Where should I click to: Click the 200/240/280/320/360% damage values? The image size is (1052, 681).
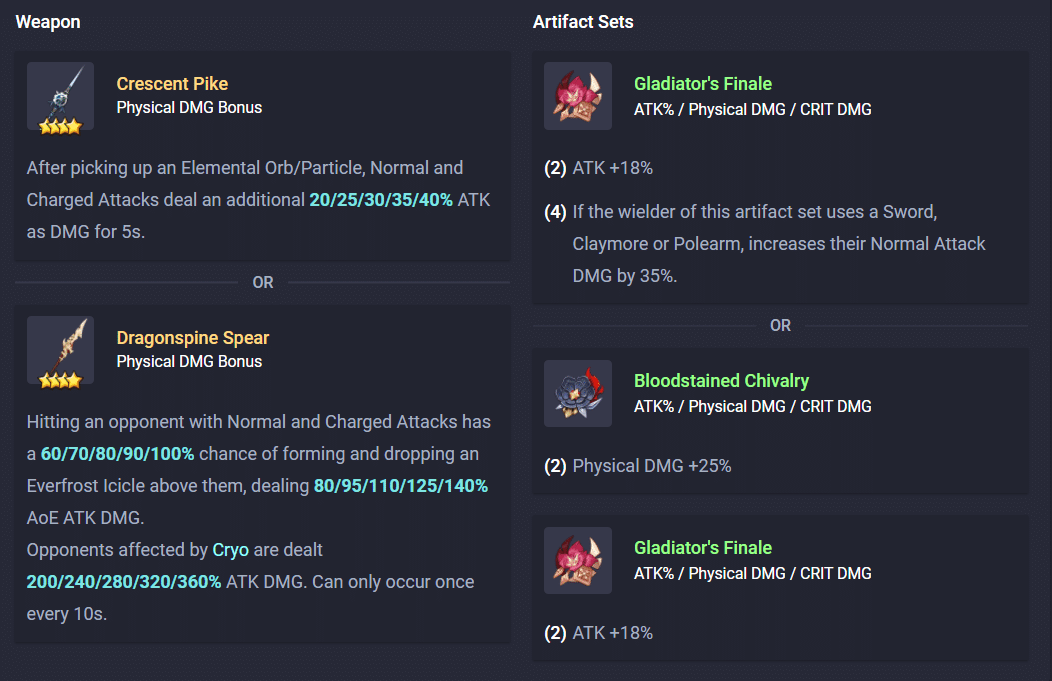tap(124, 582)
